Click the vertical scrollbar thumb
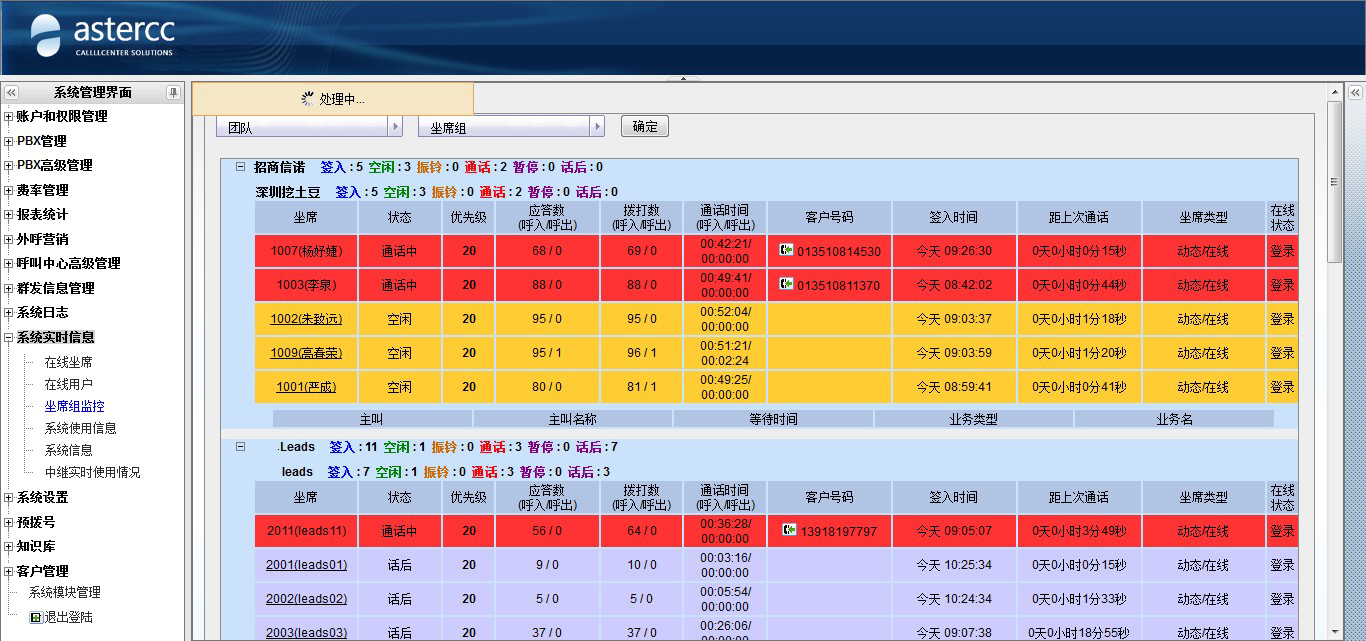Viewport: 1366px width, 641px height. click(x=1334, y=180)
